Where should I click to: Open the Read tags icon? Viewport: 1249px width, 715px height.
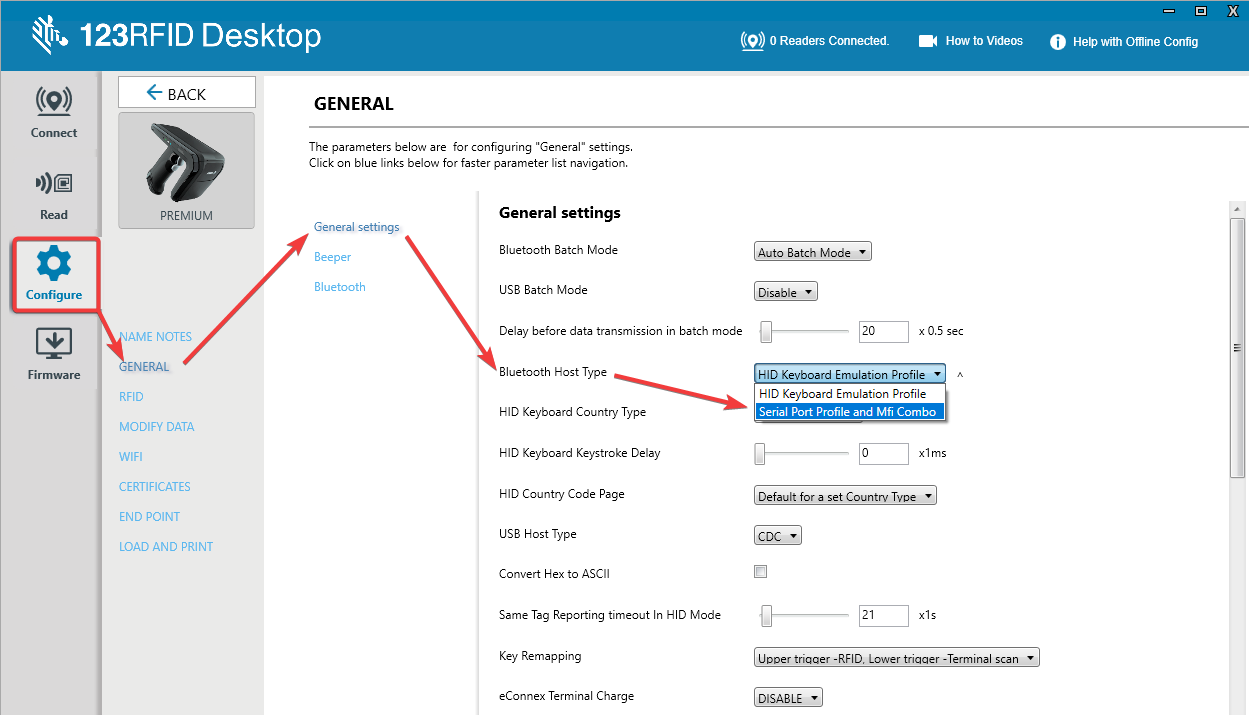(x=53, y=184)
